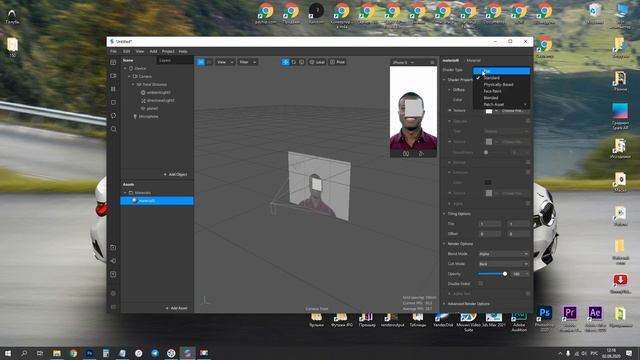The width and height of the screenshot is (640, 360).
Task: Click the stop square icon in left sidebar
Action: (x=113, y=102)
